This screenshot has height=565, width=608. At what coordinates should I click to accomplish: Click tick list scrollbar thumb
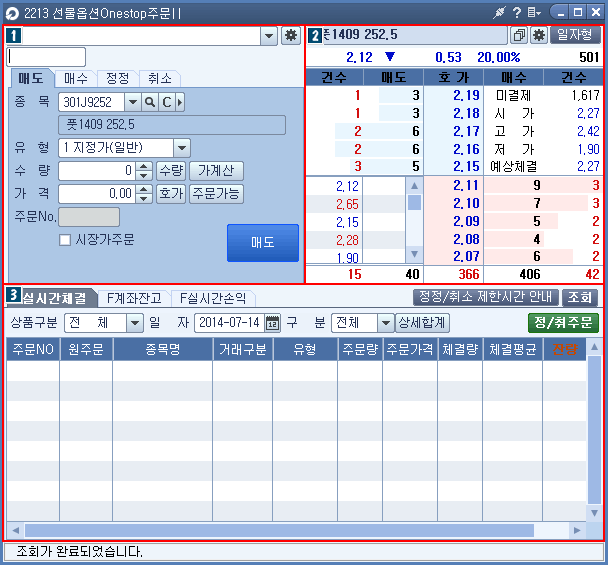pyautogui.click(x=415, y=202)
